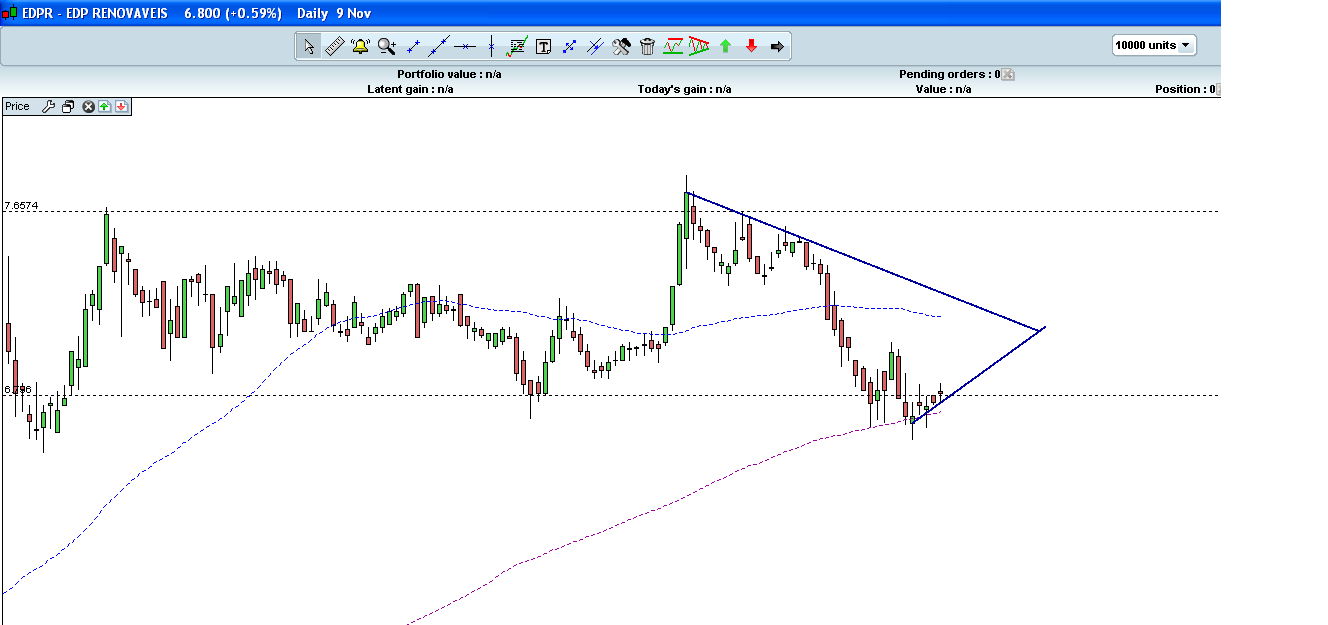
Task: Click the red down arrow sell tool
Action: click(751, 46)
